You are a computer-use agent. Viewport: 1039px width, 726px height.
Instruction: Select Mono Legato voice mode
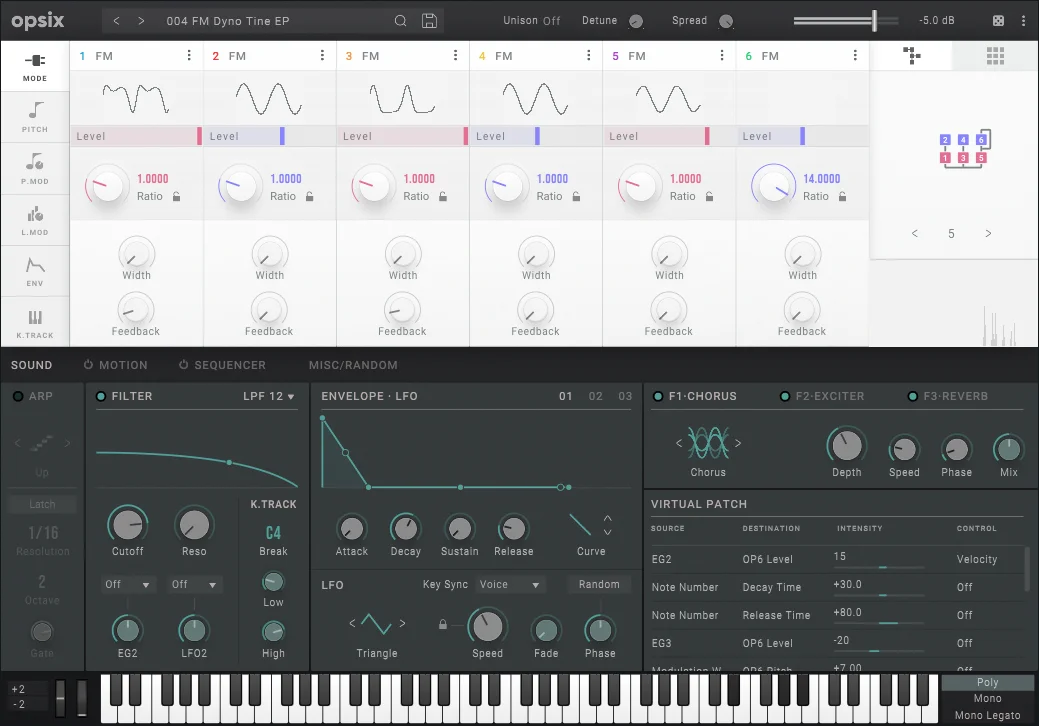[x=987, y=715]
